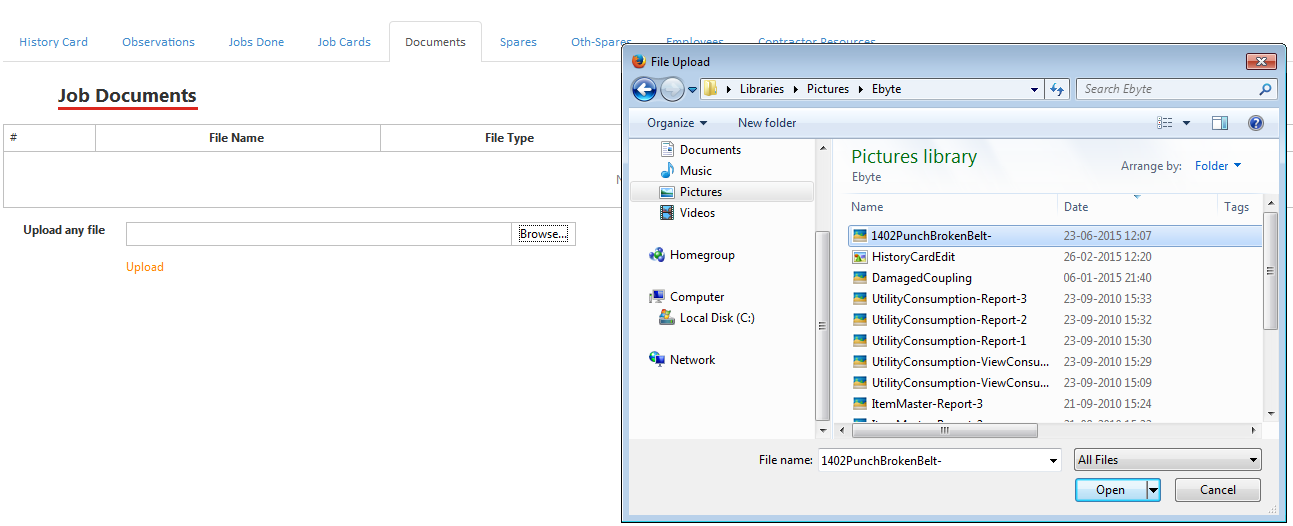Open the All Files type dropdown
Screen dimensions: 1293x526
click(1166, 460)
